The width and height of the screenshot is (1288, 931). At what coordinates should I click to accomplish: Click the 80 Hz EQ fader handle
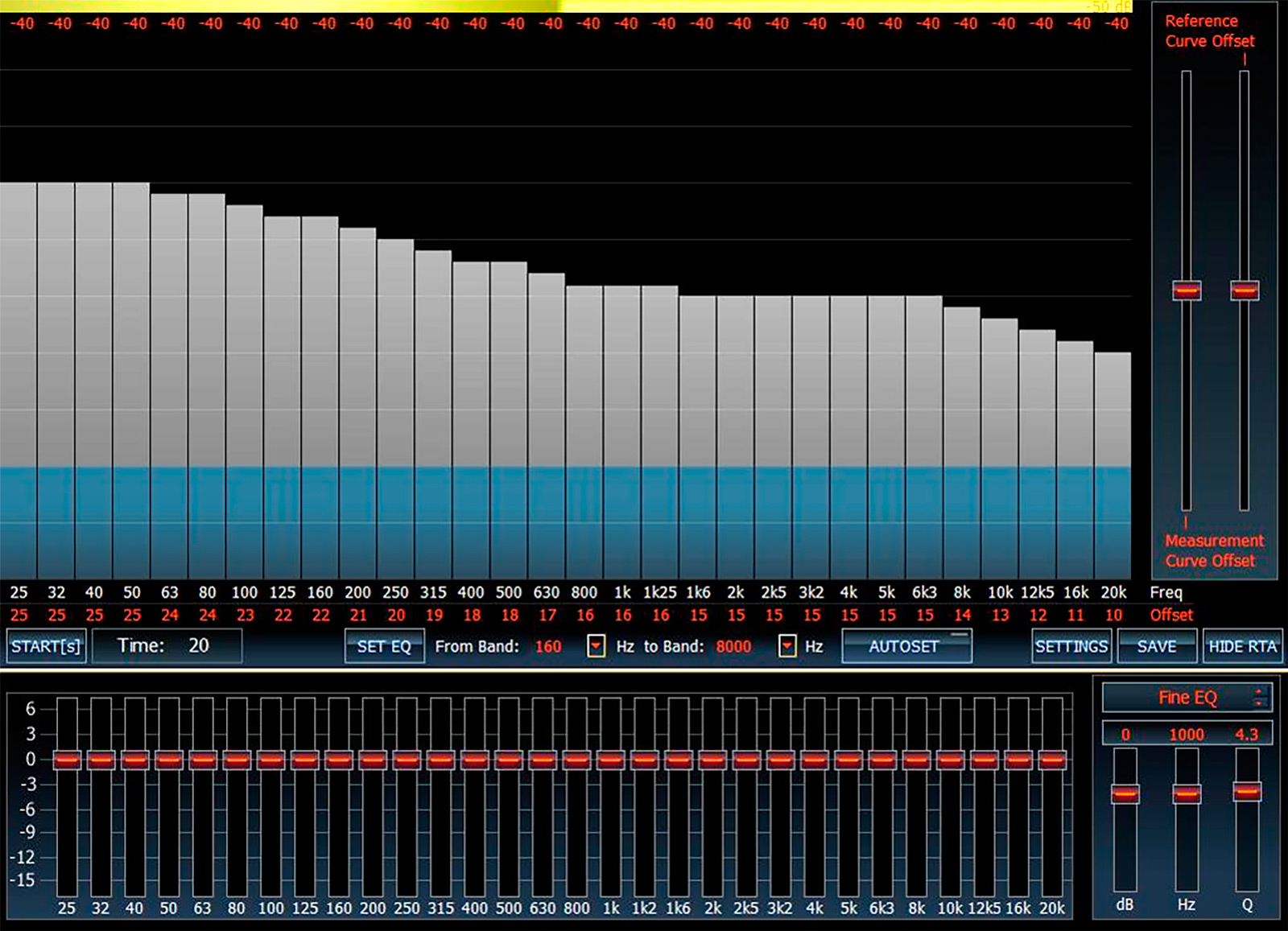(x=237, y=759)
